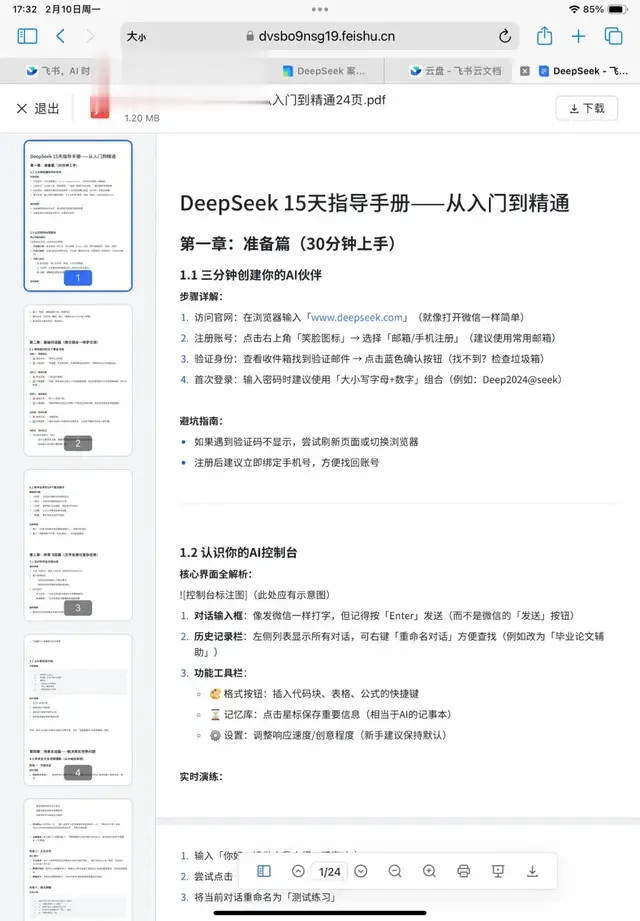The width and height of the screenshot is (640, 921).
Task: Switch to the 飞书, AI 时 tab
Action: click(x=58, y=70)
